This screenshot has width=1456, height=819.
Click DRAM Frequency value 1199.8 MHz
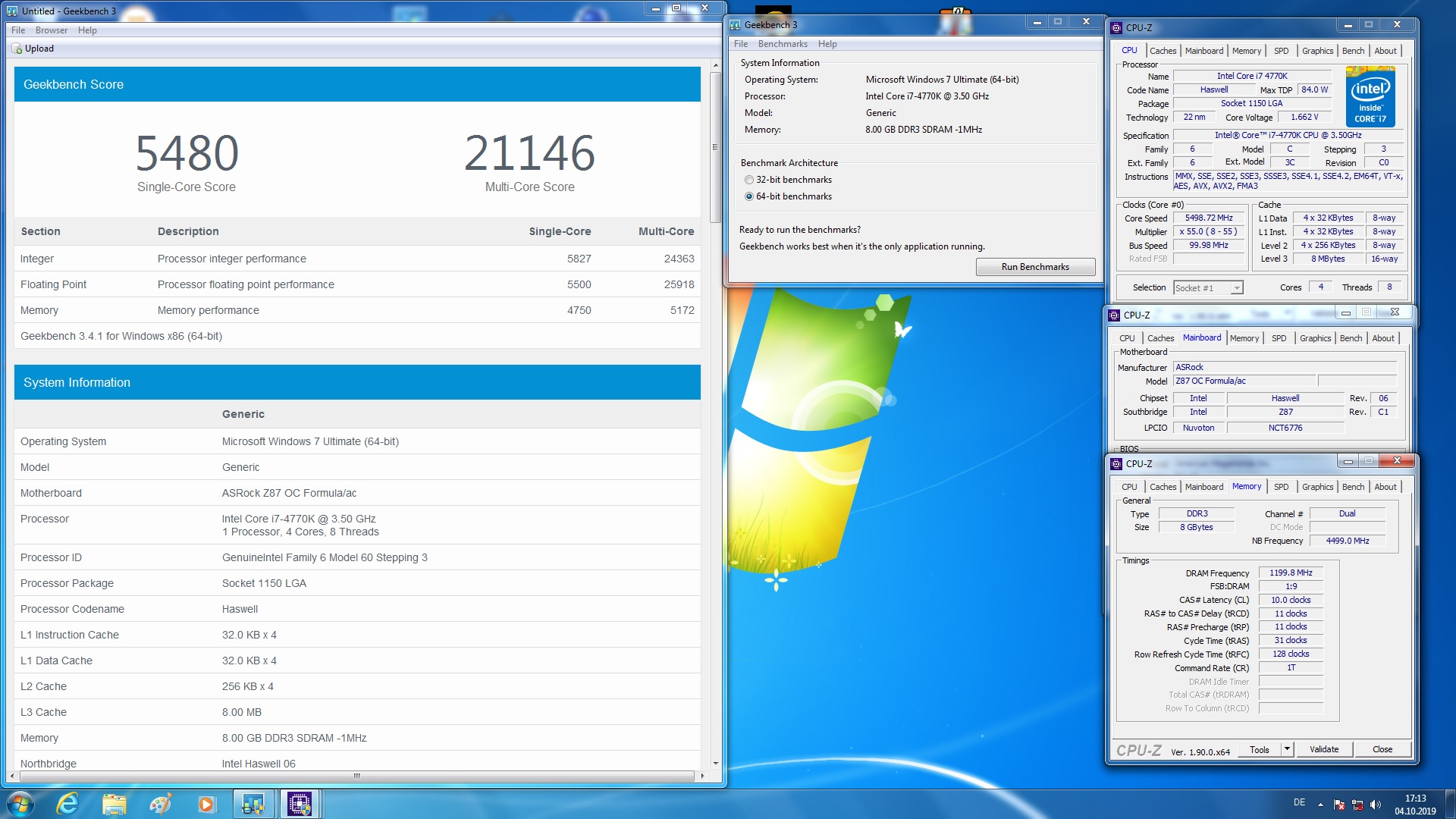1291,573
